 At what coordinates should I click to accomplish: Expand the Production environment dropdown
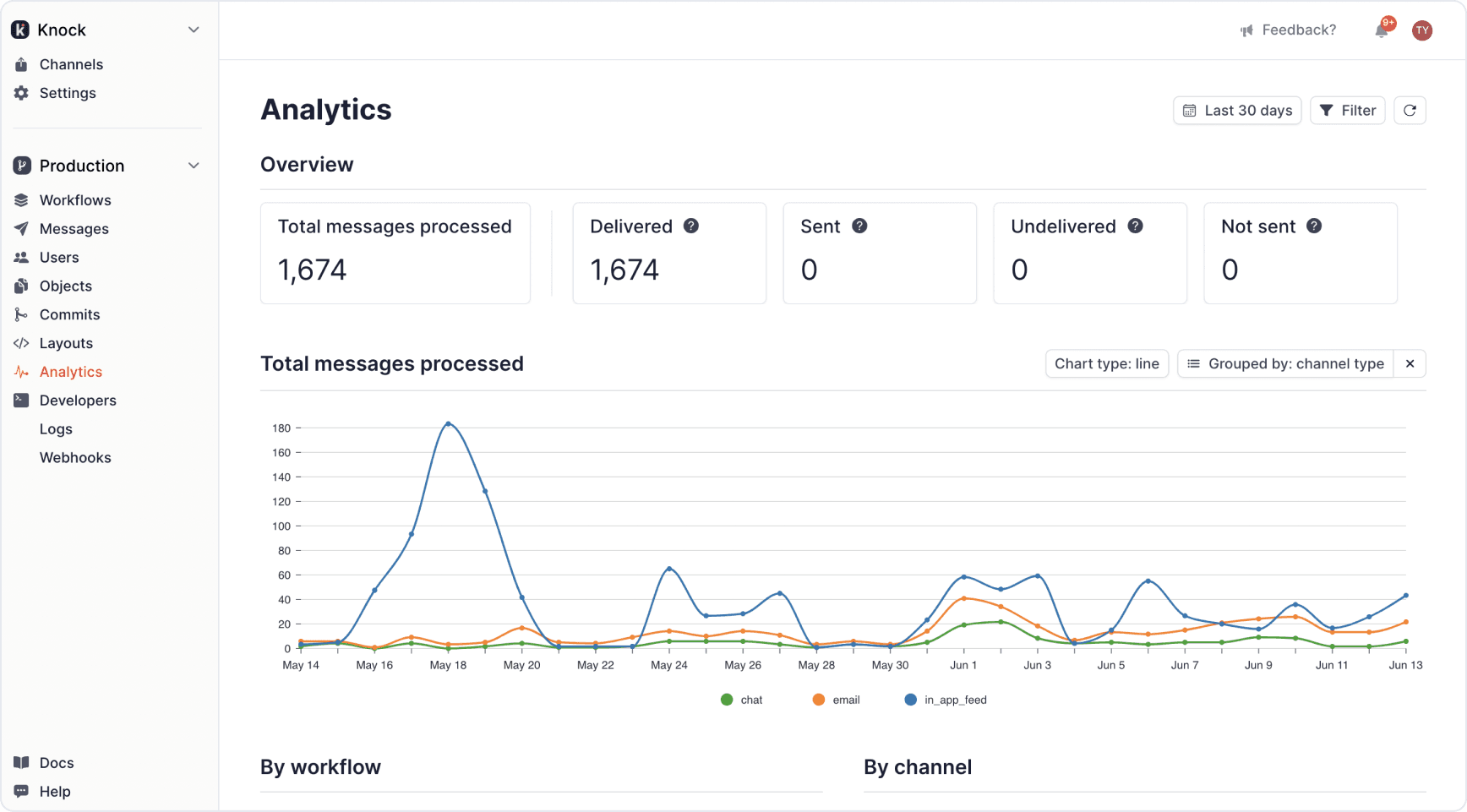pyautogui.click(x=194, y=166)
